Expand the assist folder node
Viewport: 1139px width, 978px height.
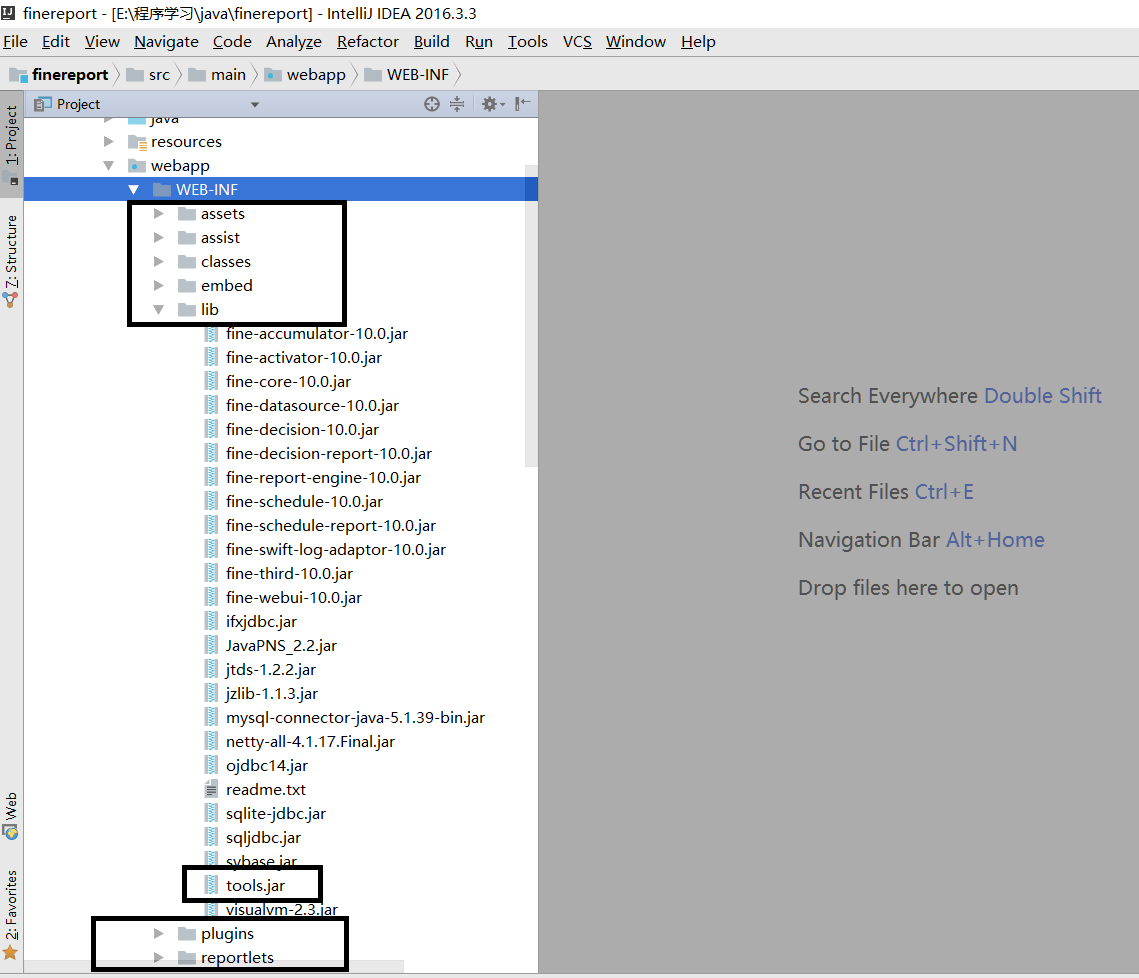tap(158, 238)
